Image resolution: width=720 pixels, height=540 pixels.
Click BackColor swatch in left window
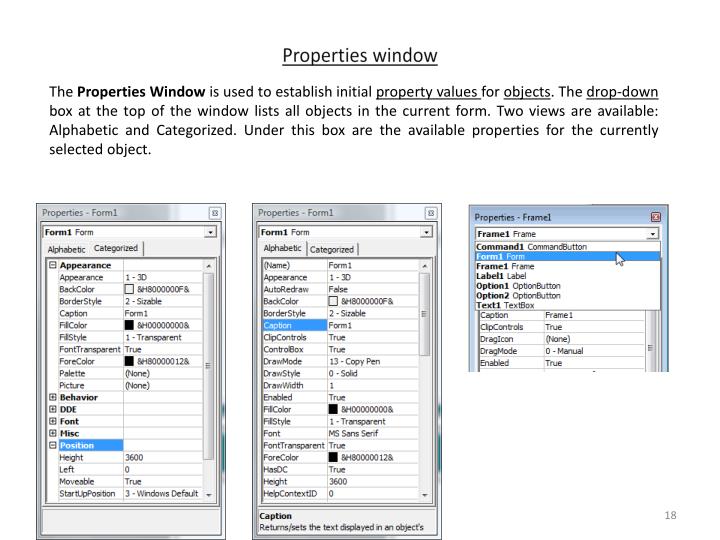(129, 289)
